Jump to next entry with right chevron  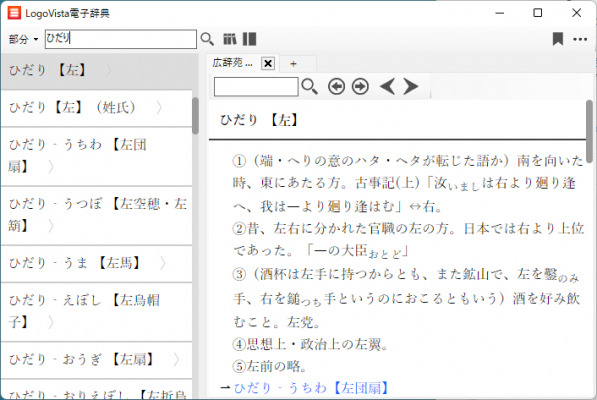(x=411, y=87)
